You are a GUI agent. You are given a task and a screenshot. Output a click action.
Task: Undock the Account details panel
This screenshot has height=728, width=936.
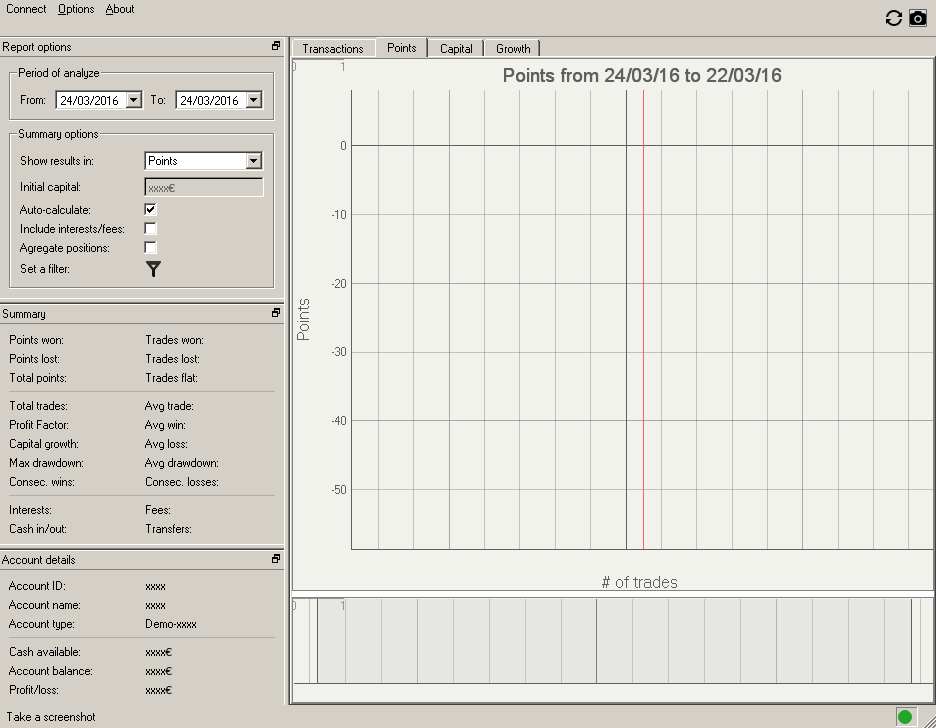pyautogui.click(x=276, y=559)
